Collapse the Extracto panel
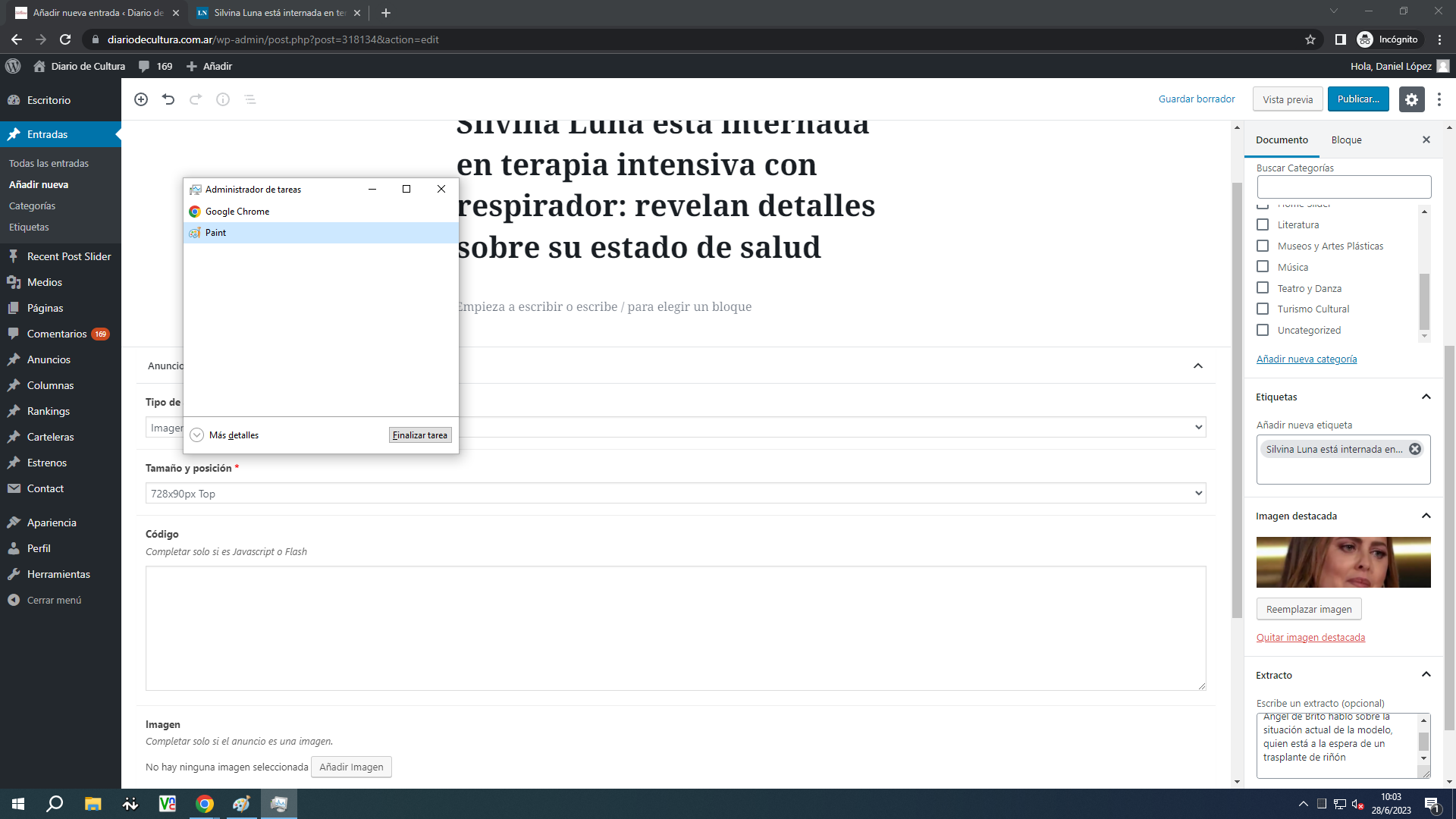Image resolution: width=1456 pixels, height=819 pixels. coord(1426,675)
